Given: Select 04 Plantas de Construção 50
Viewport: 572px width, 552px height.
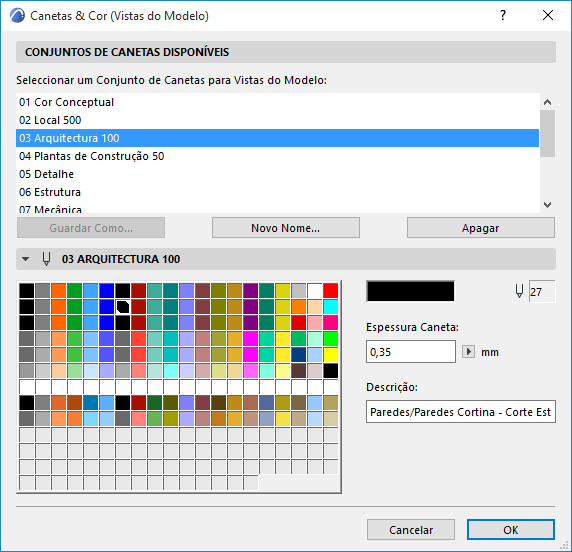Looking at the screenshot, I should tap(277, 156).
